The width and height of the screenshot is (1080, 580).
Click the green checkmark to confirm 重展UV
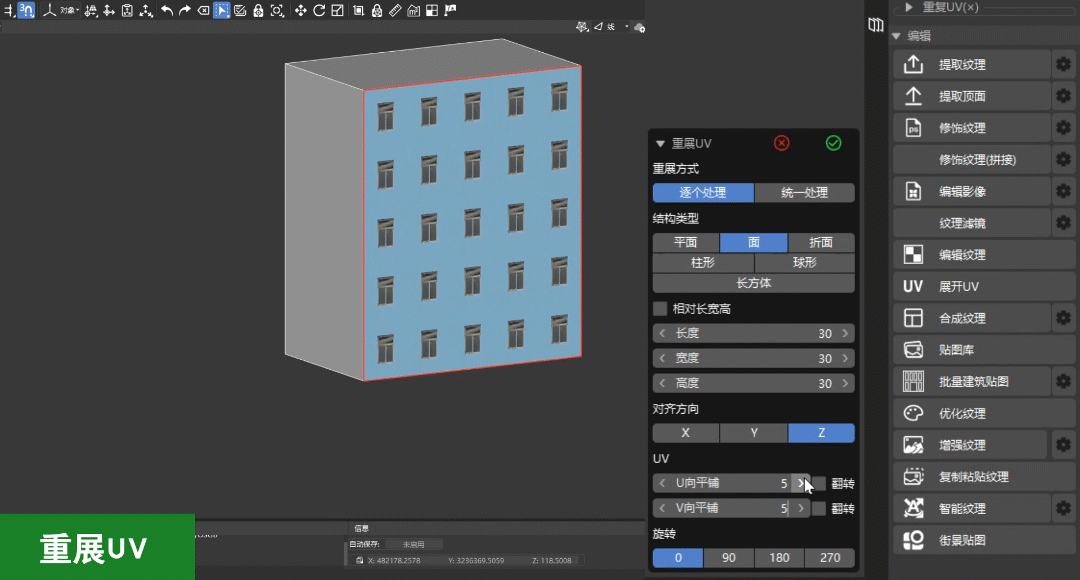click(x=833, y=143)
